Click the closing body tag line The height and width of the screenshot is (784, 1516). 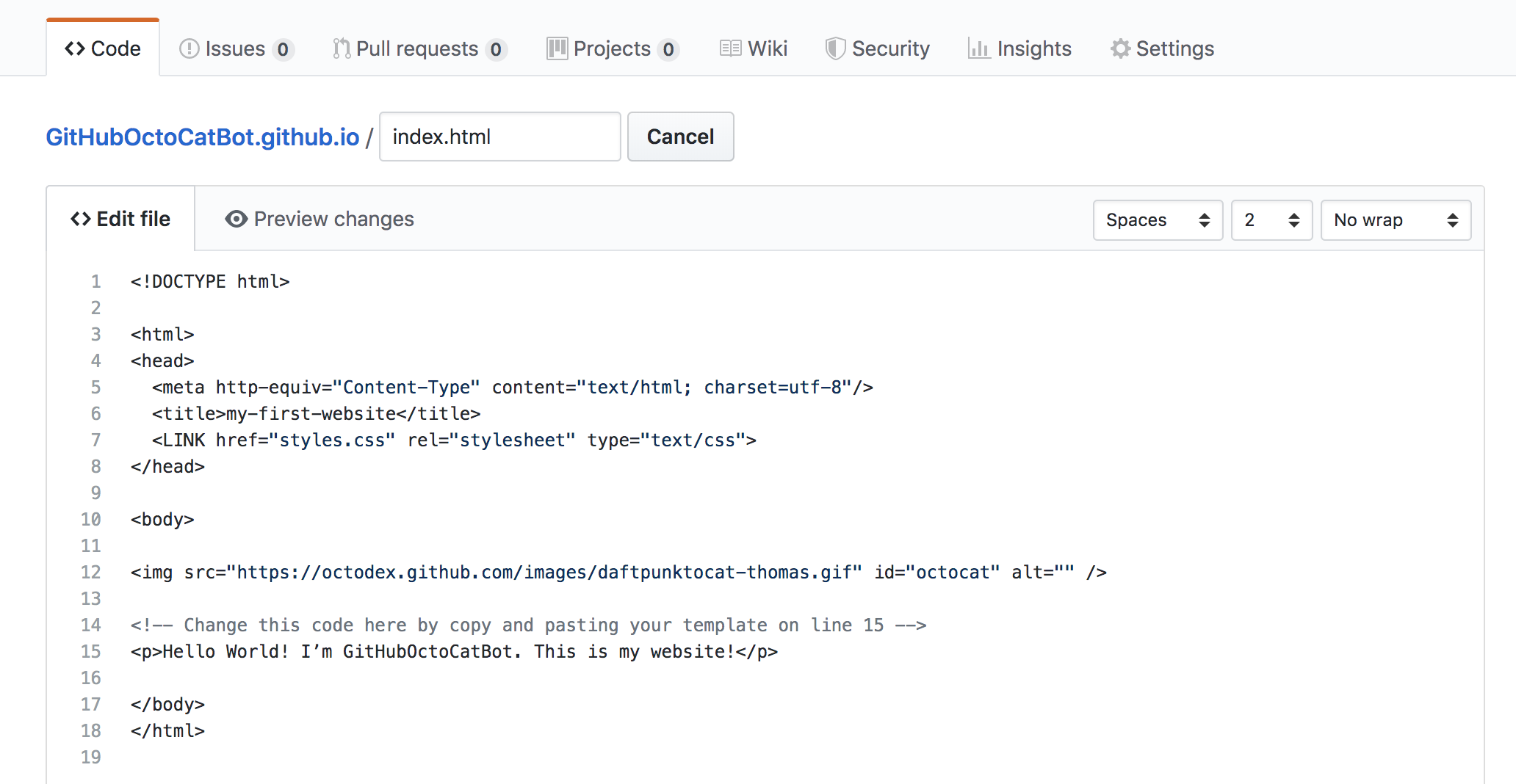167,705
